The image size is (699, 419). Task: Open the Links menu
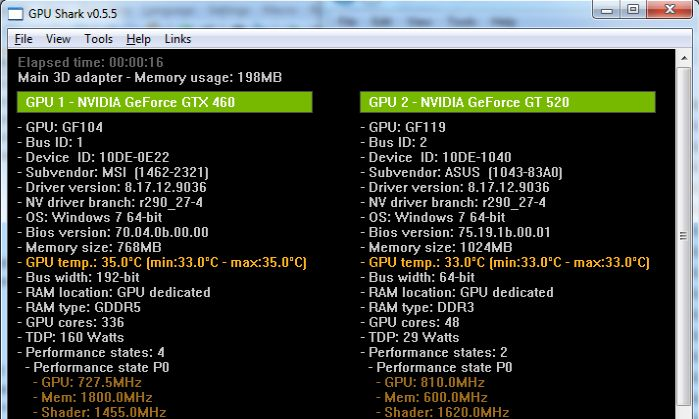pyautogui.click(x=178, y=39)
